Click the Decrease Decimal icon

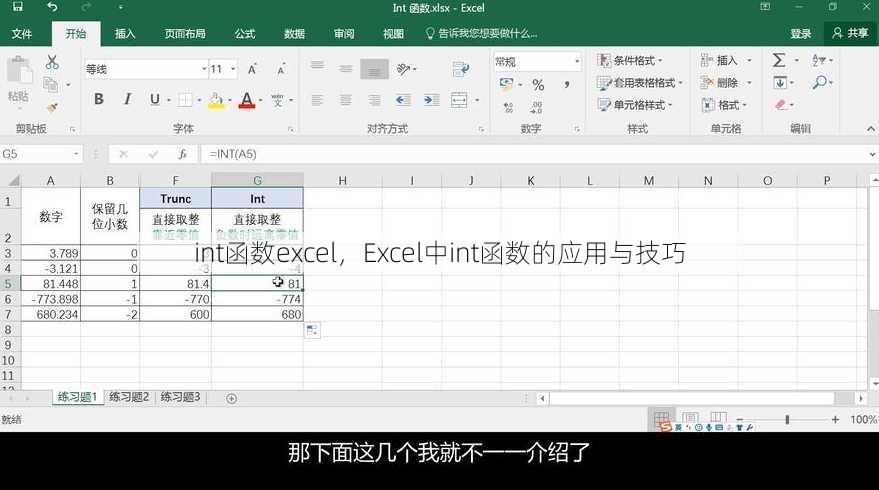tap(536, 107)
